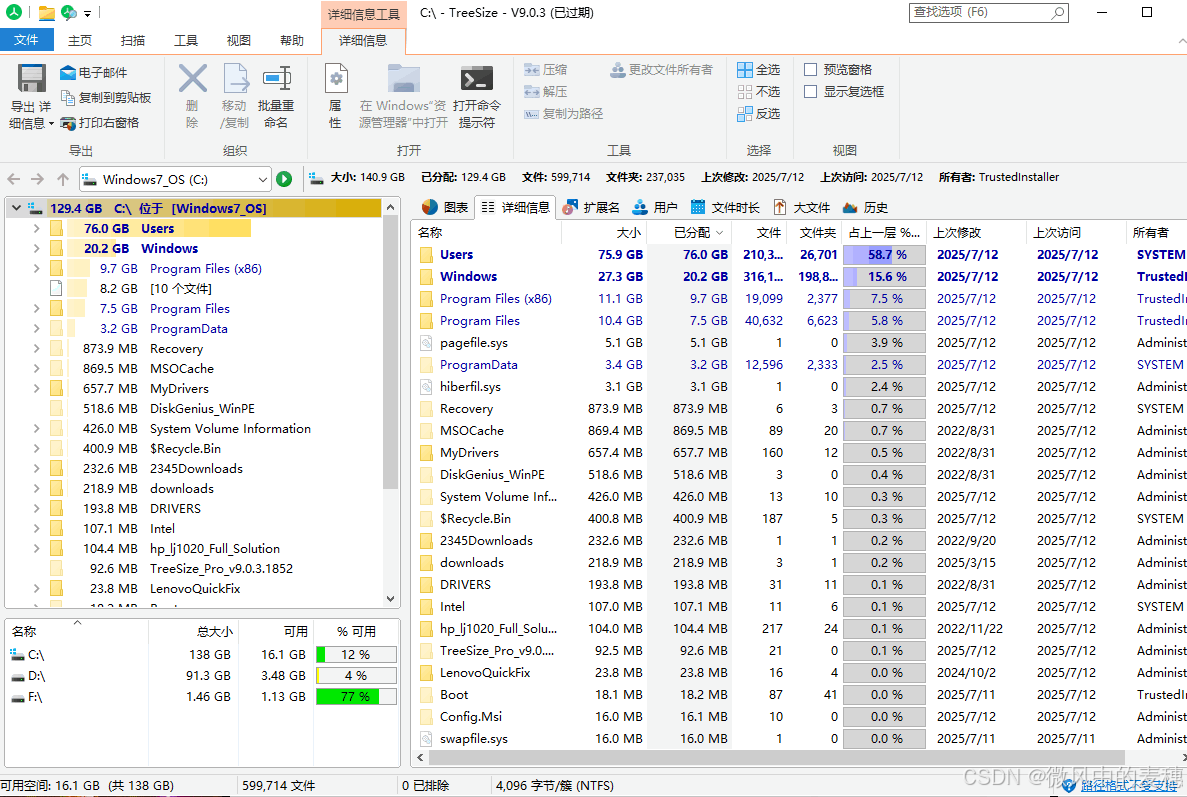The width and height of the screenshot is (1187, 797).
Task: Open the Scan (扫描) ribbon tab
Action: tap(132, 40)
